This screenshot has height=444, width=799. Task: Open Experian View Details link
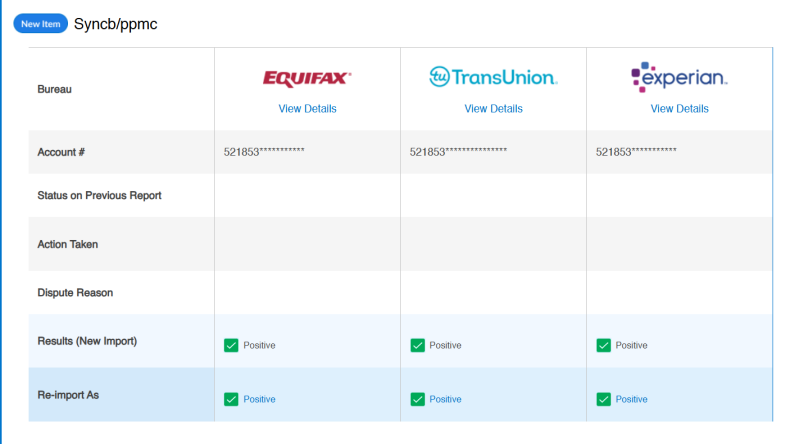coord(679,109)
